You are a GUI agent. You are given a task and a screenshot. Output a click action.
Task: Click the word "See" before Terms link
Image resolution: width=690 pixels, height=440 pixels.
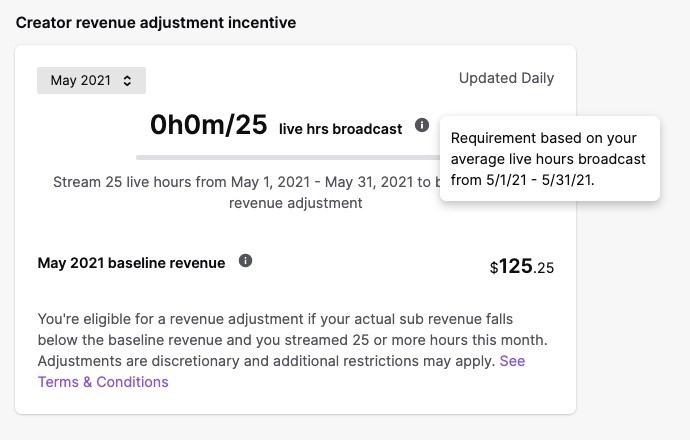[512, 361]
